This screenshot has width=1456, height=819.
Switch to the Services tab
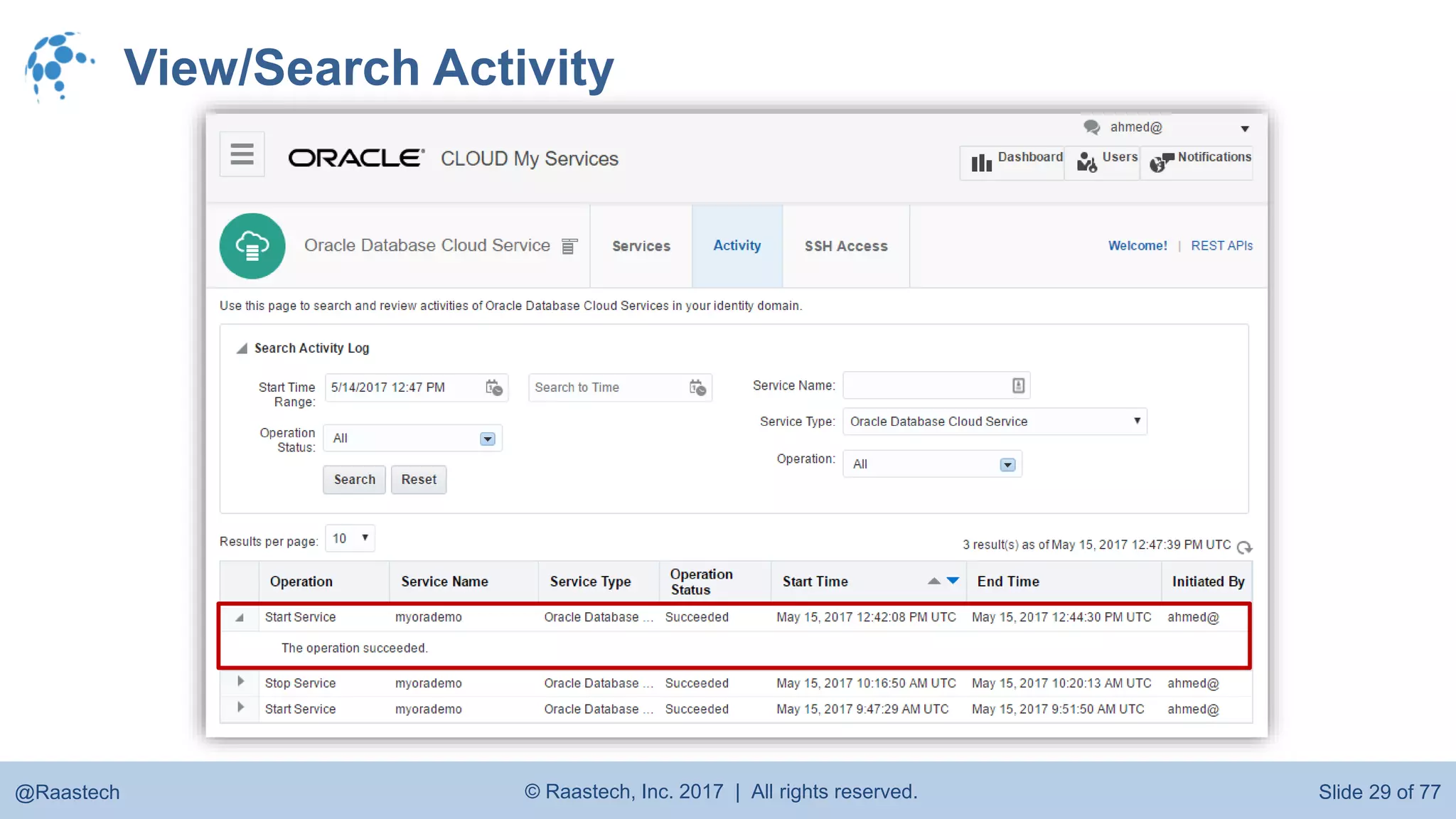[x=641, y=246]
